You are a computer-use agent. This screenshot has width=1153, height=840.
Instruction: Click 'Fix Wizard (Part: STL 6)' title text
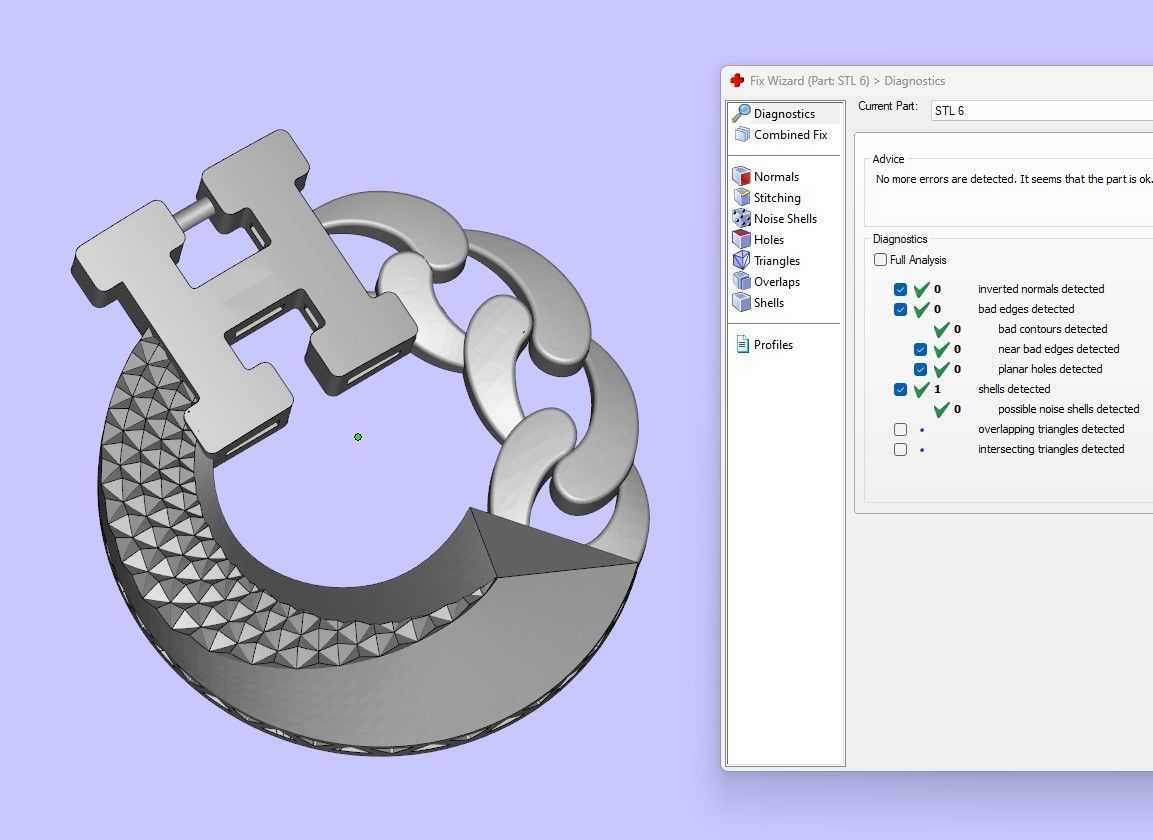pyautogui.click(x=810, y=81)
